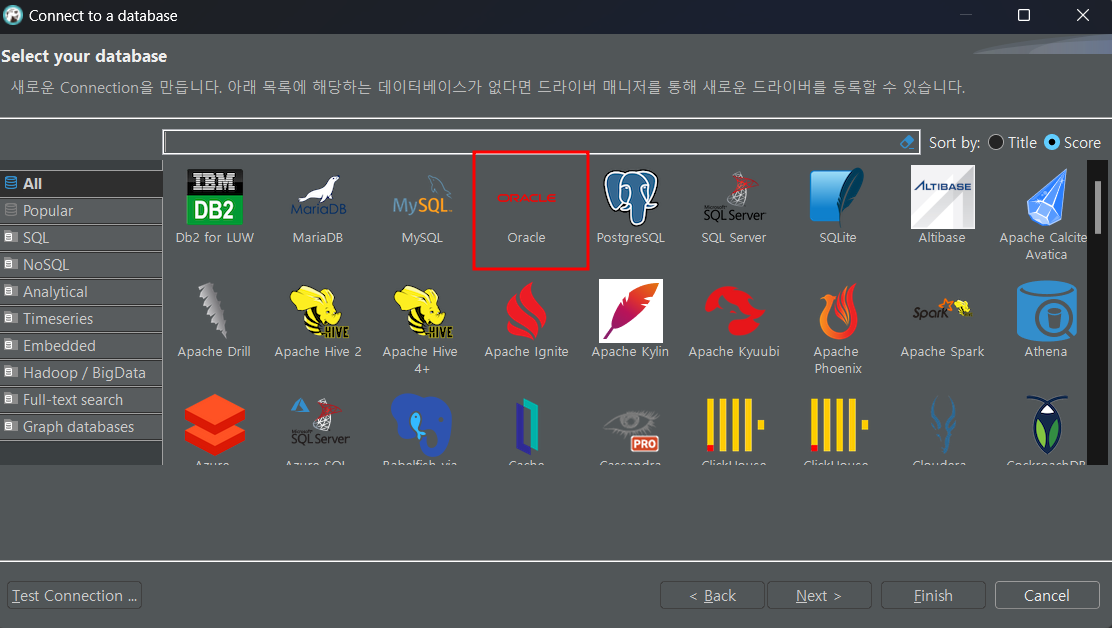Show Embedded databases

(81, 345)
